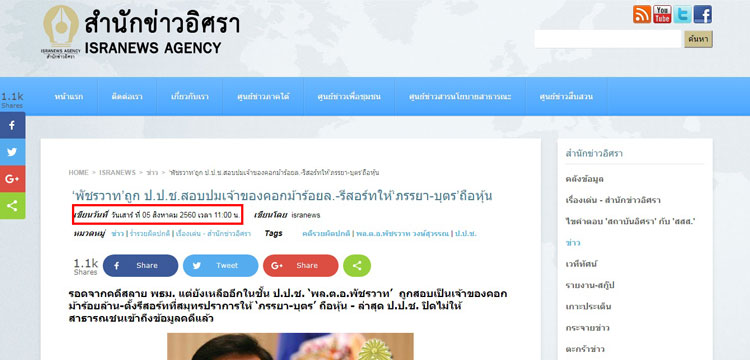Viewport: 750px width, 360px height.
Task: Open the YouTube channel icon
Action: pos(662,14)
